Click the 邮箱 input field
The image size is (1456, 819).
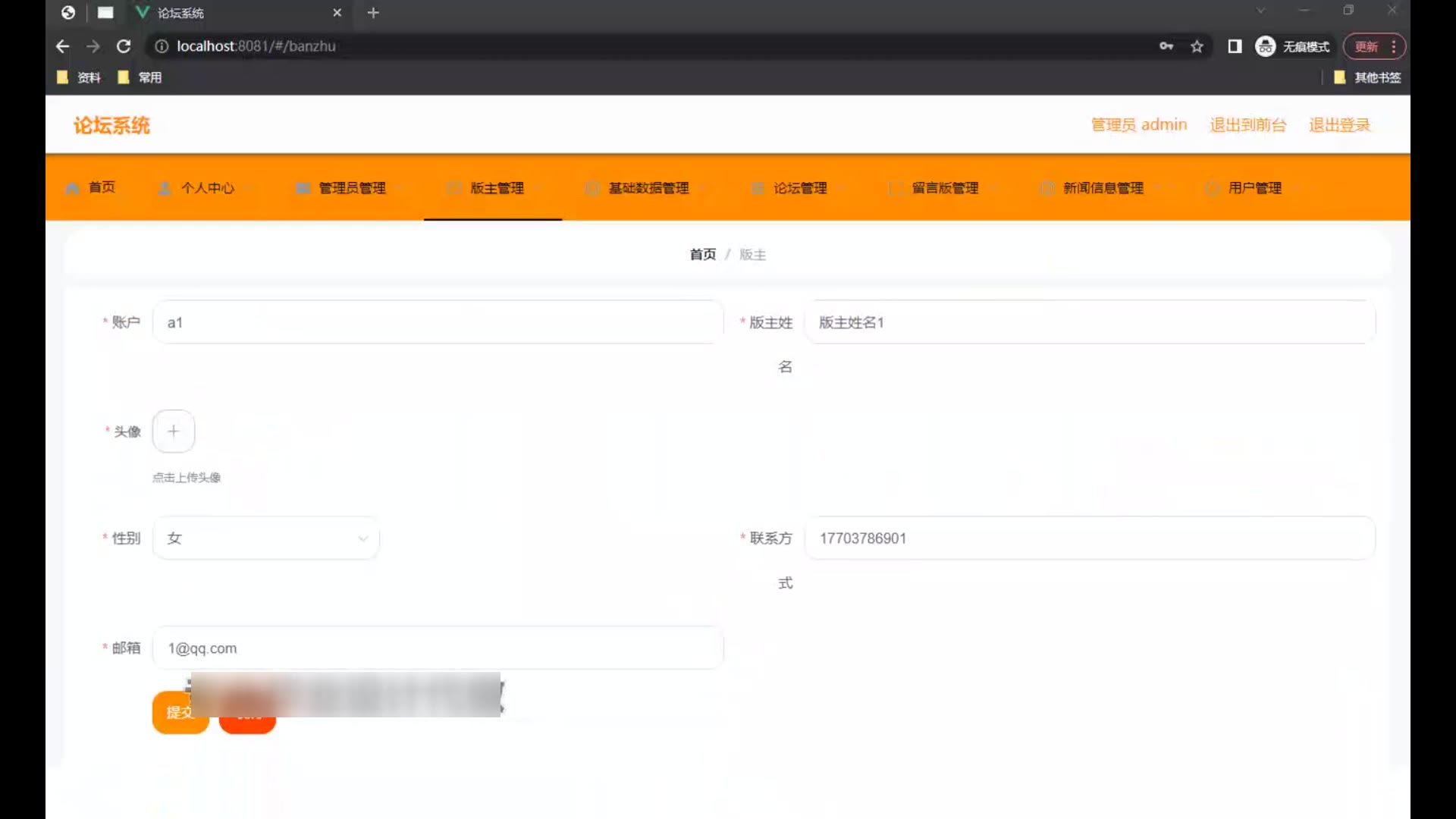438,648
